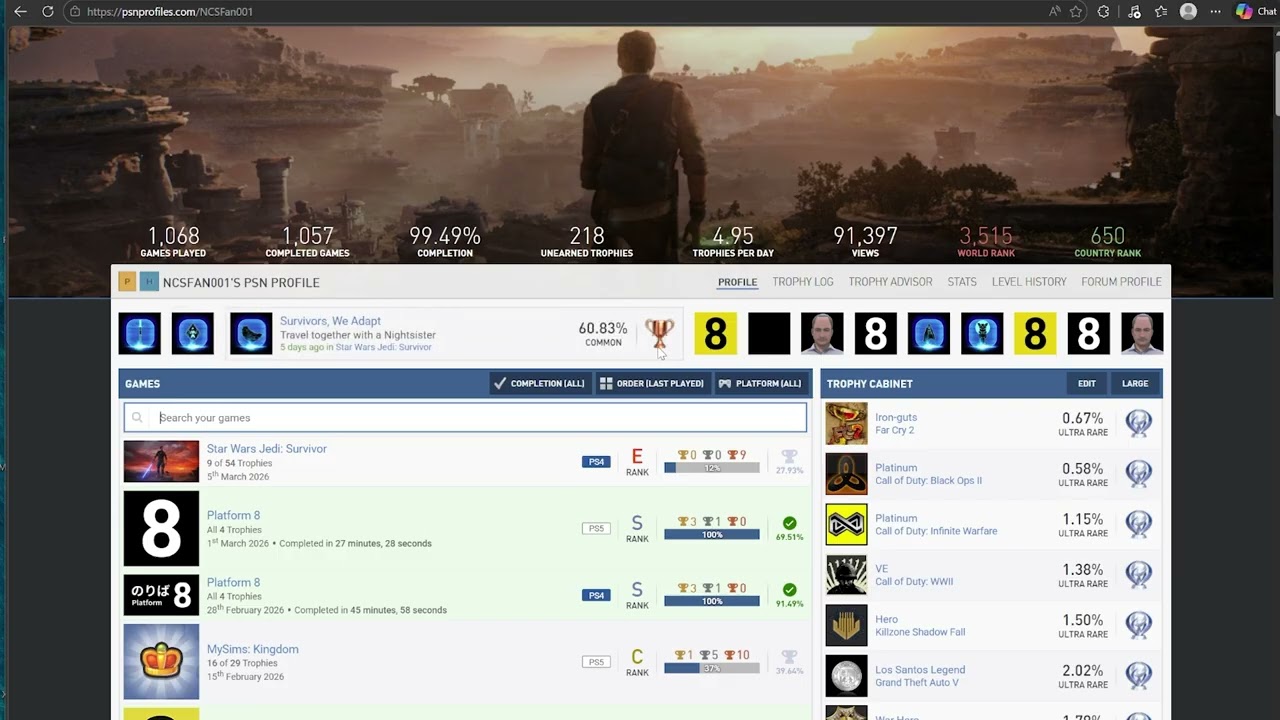Click the solid black trophy tile
The image size is (1280, 720).
pyautogui.click(x=769, y=333)
